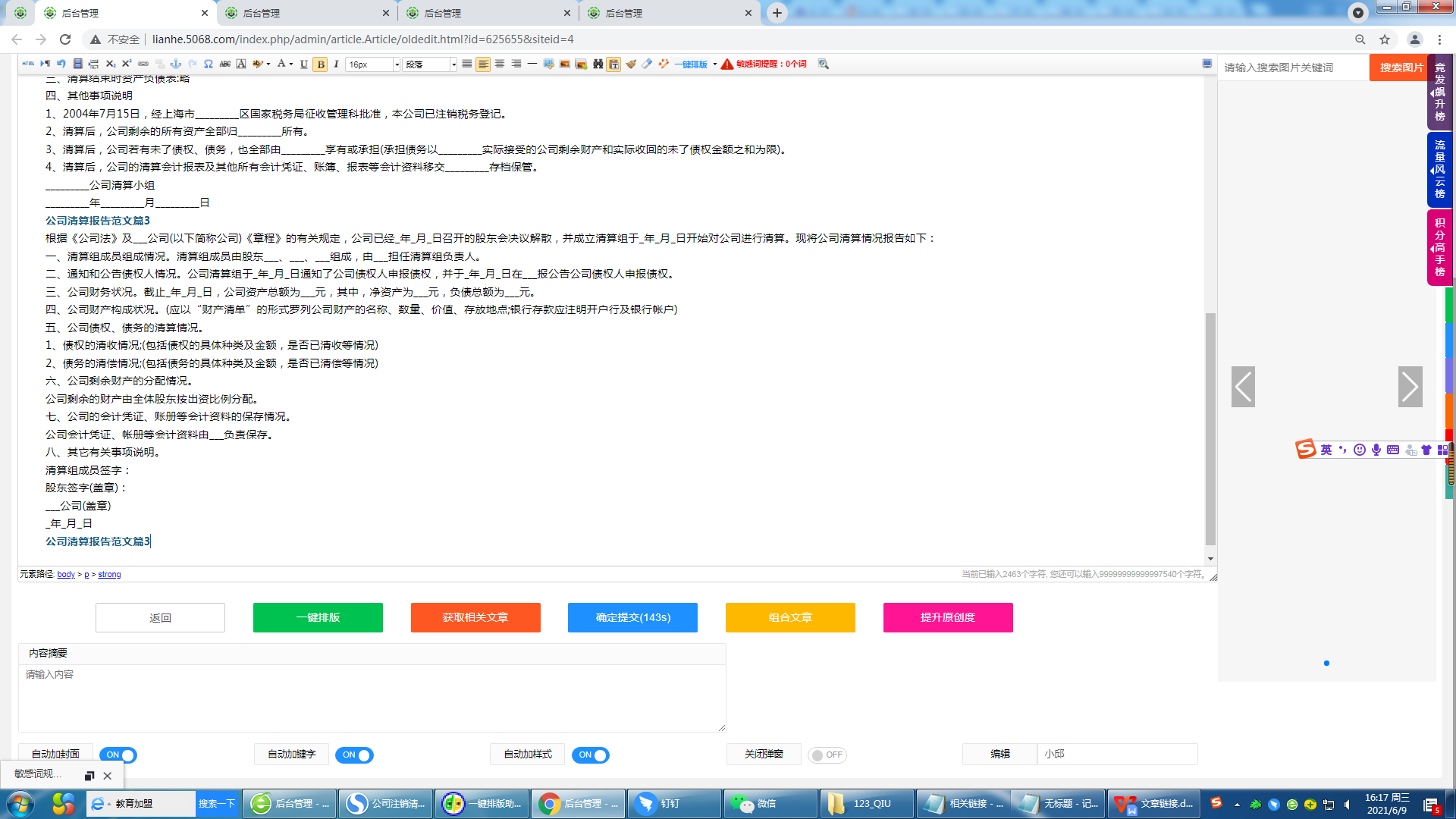This screenshot has height=819, width=1456.
Task: Switch to HTML source view
Action: tap(27, 64)
